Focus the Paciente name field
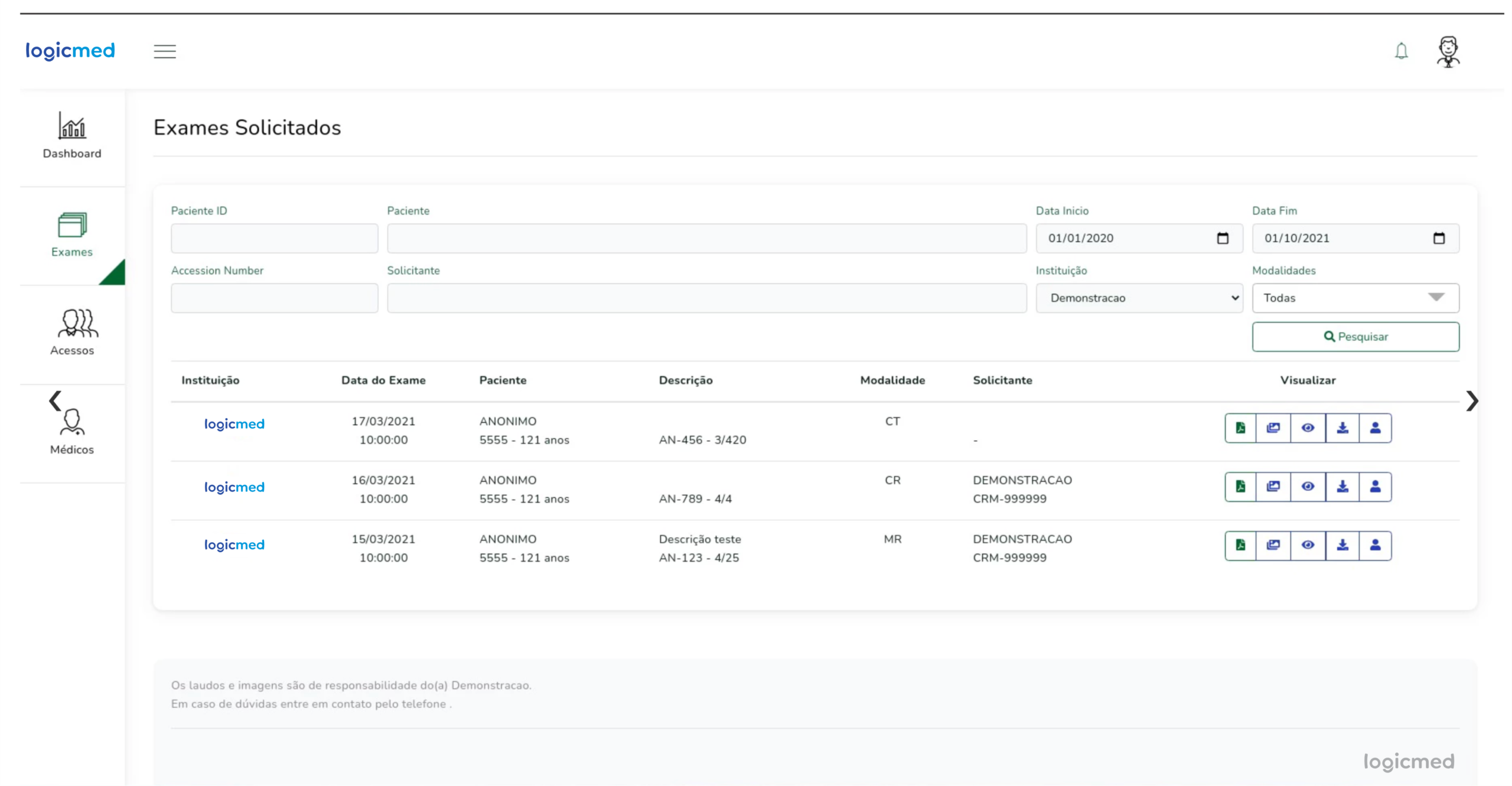 coord(706,239)
